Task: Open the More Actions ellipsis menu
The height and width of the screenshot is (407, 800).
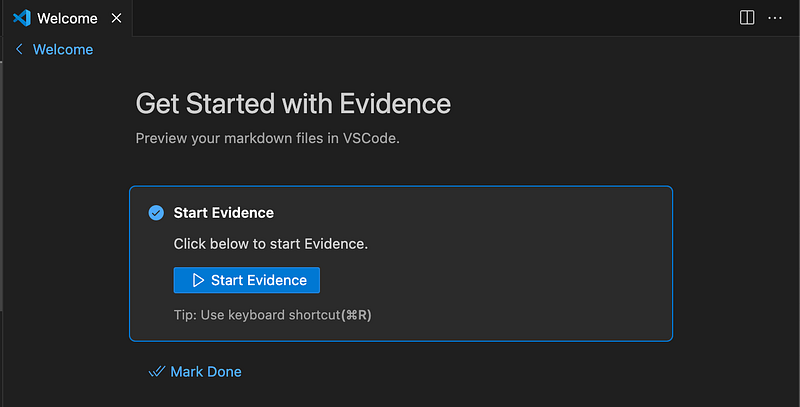Action: (774, 18)
